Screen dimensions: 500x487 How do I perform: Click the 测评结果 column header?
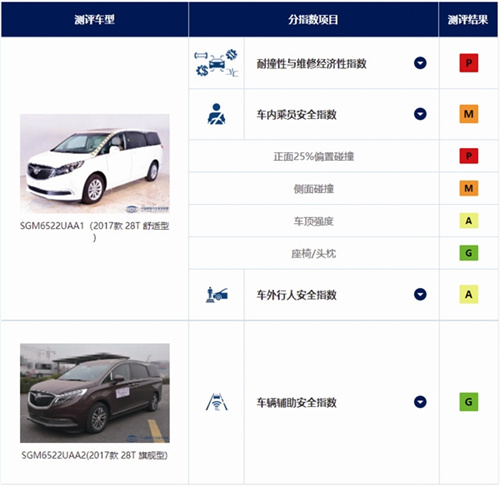[468, 19]
